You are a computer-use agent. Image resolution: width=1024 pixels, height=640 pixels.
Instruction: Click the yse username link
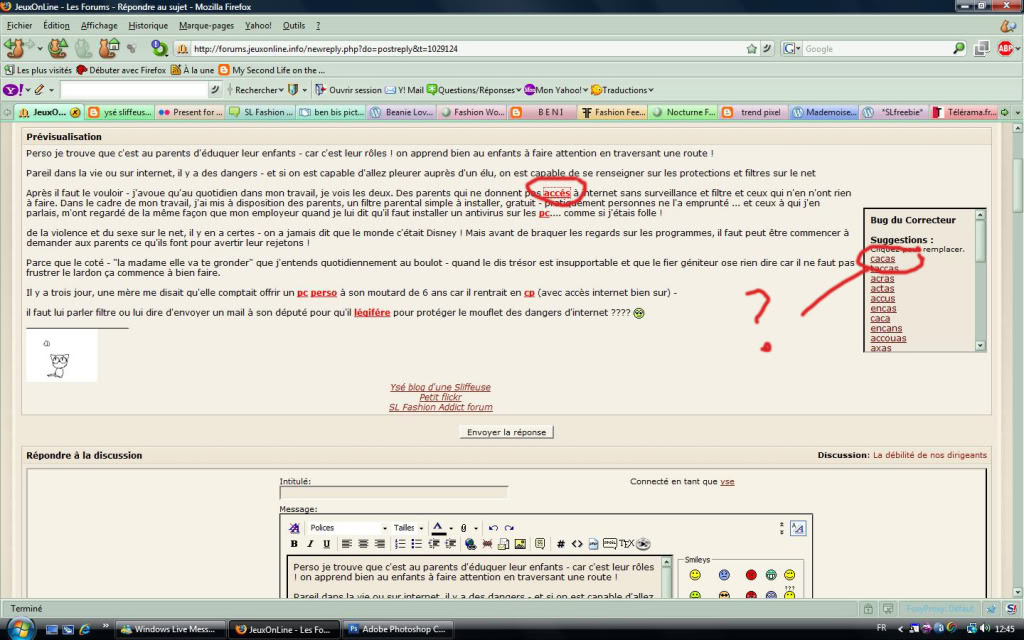[x=727, y=481]
